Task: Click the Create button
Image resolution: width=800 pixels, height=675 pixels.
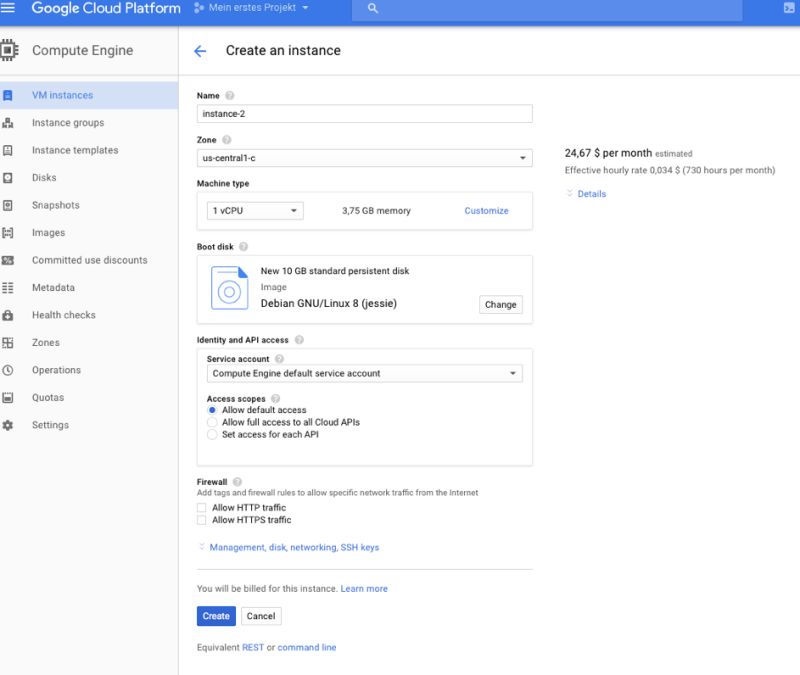Action: (x=214, y=616)
